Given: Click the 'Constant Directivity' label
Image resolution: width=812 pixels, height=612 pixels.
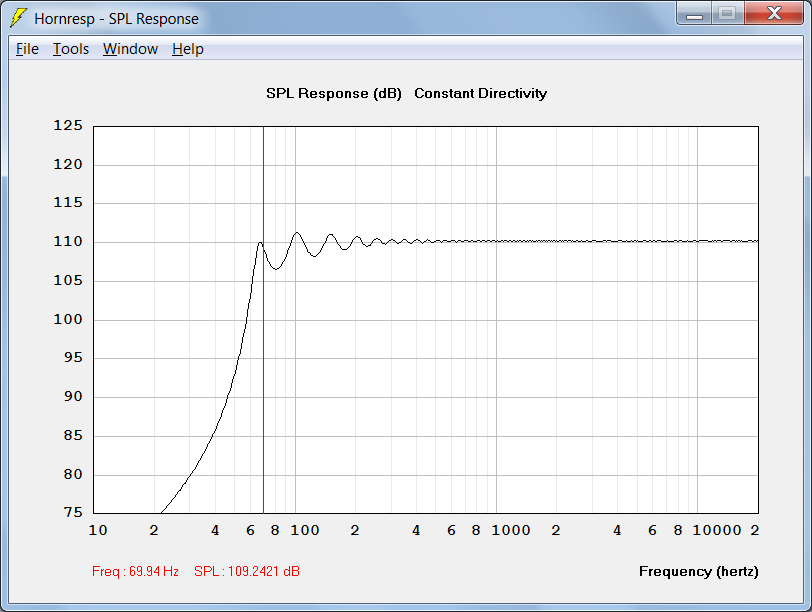Looking at the screenshot, I should click(x=480, y=94).
